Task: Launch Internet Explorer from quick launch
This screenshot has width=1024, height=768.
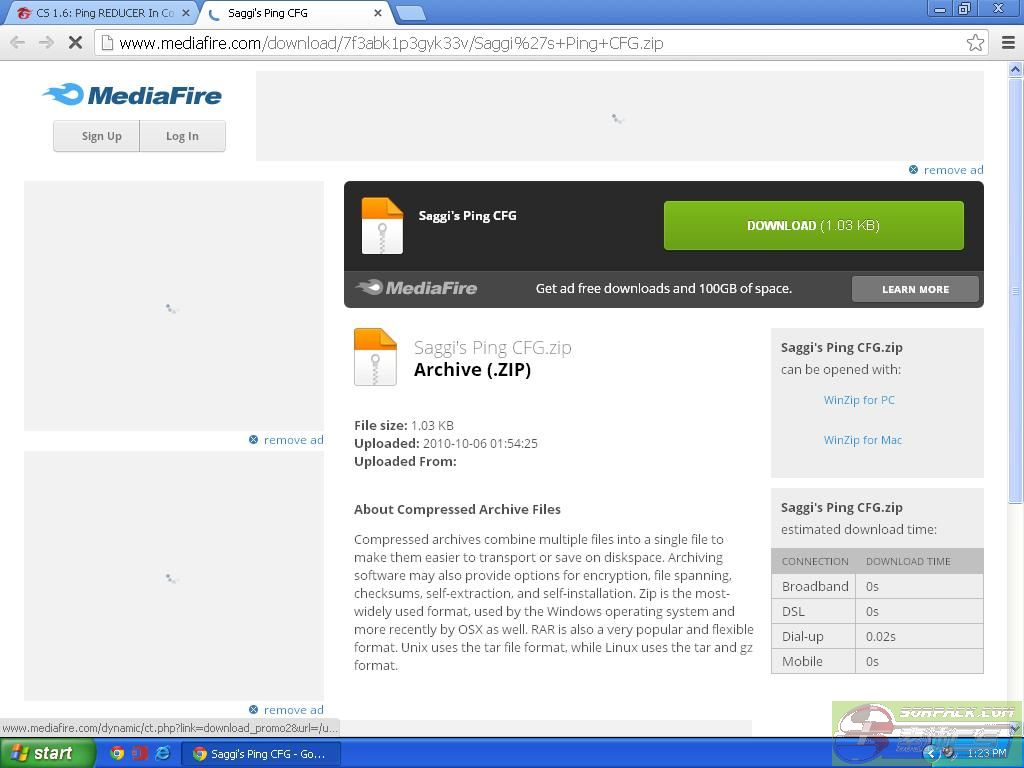Action: tap(162, 753)
